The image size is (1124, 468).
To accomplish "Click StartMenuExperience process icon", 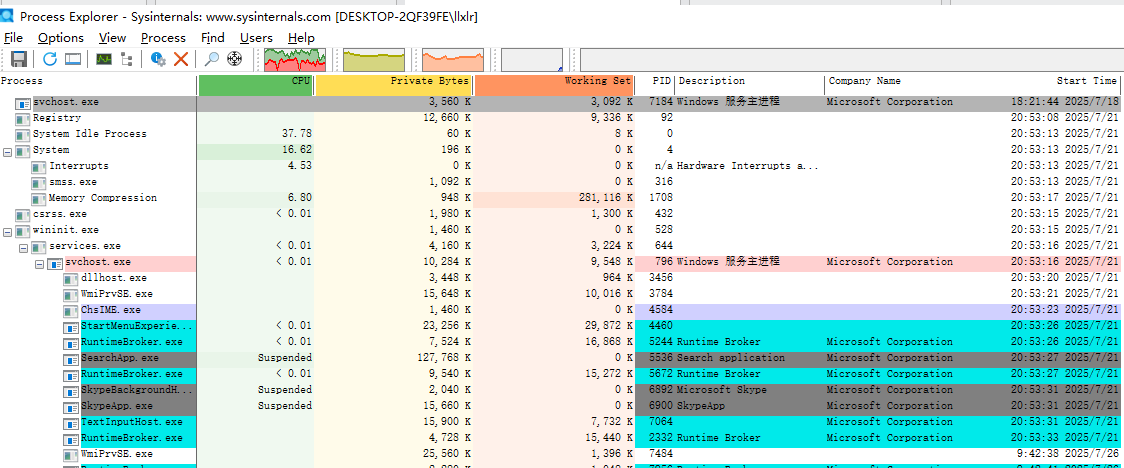I will (70, 326).
